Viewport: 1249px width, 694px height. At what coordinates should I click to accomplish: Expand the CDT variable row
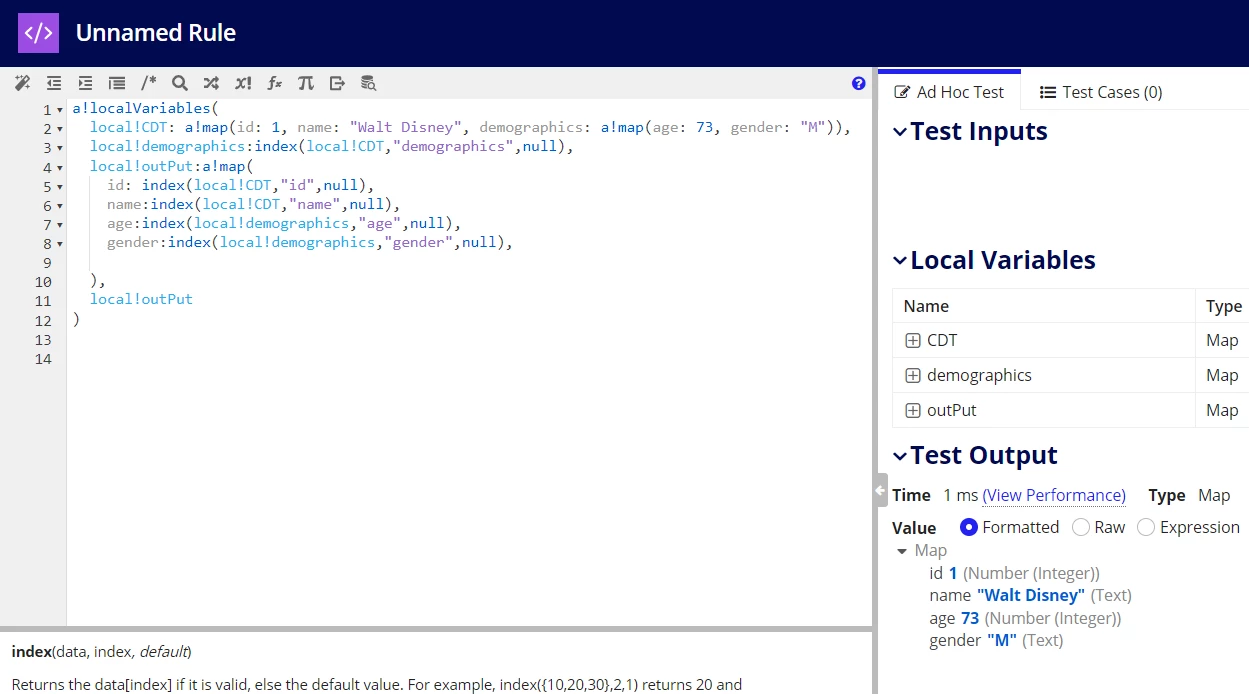(x=912, y=341)
